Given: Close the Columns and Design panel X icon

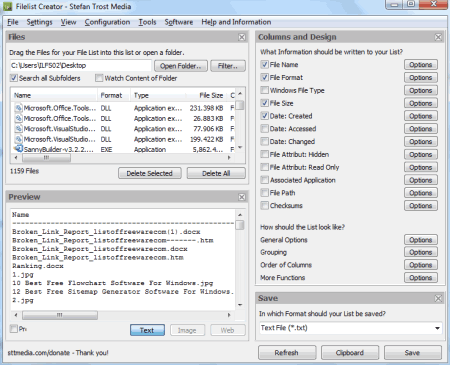Looking at the screenshot, I should (438, 37).
